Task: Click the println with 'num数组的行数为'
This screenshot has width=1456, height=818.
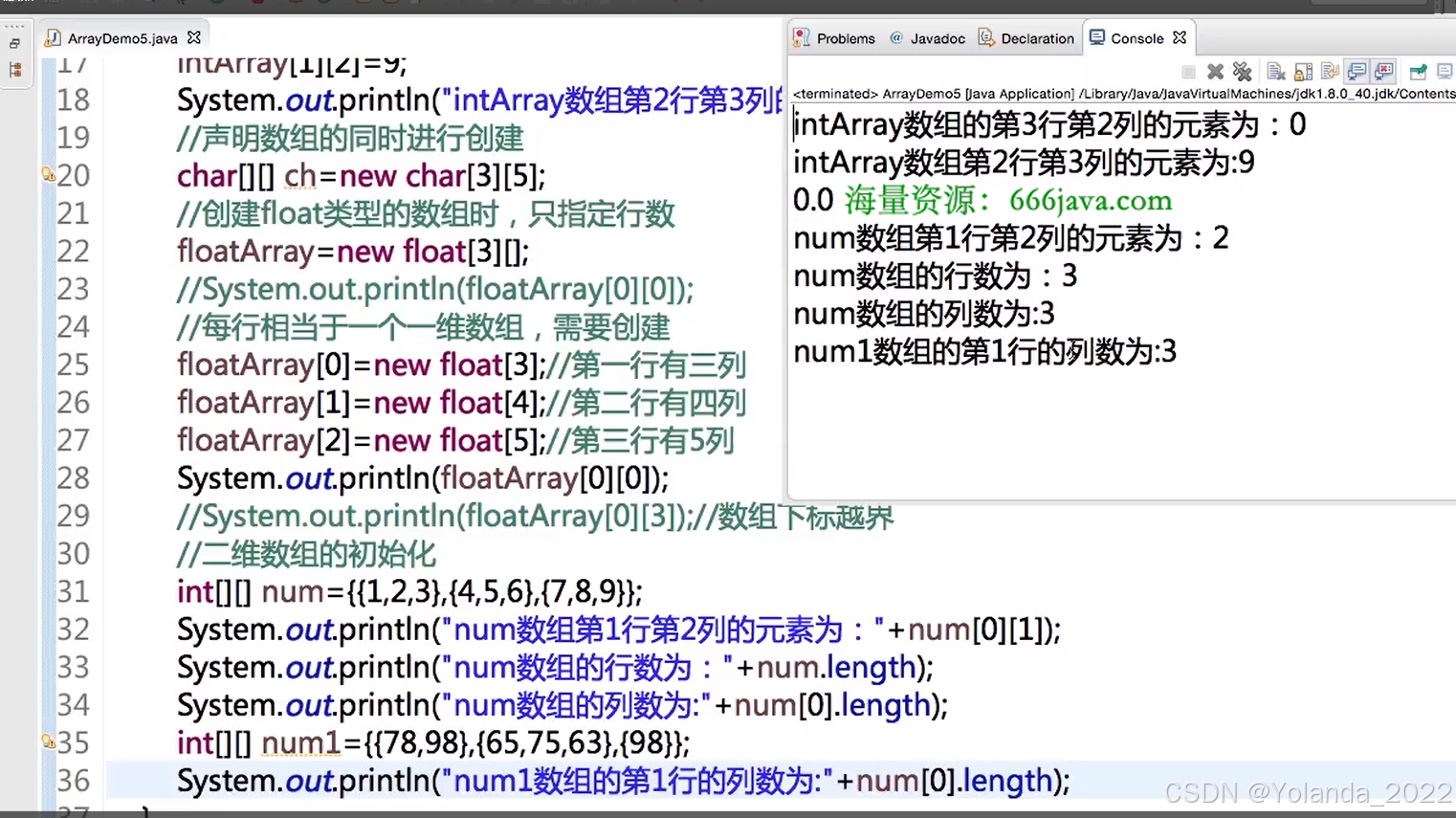Action: tap(555, 667)
